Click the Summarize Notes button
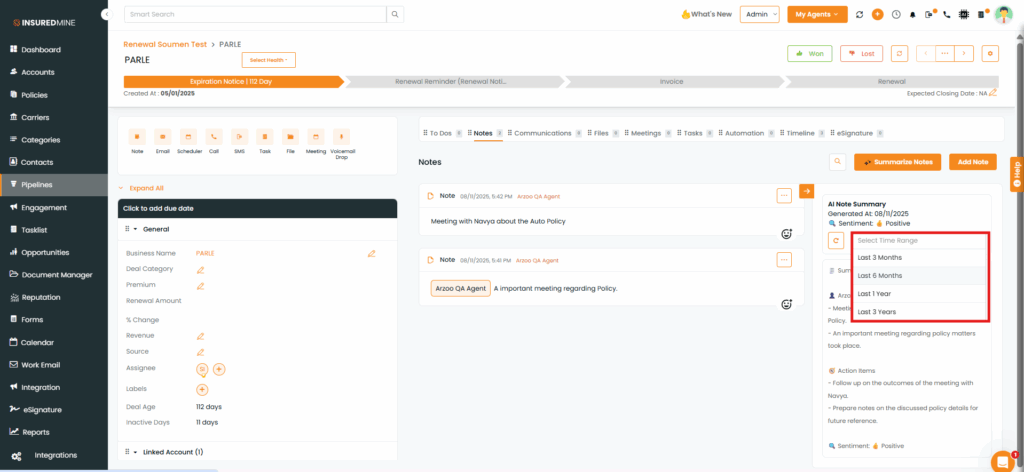The width and height of the screenshot is (1024, 472). click(x=898, y=162)
